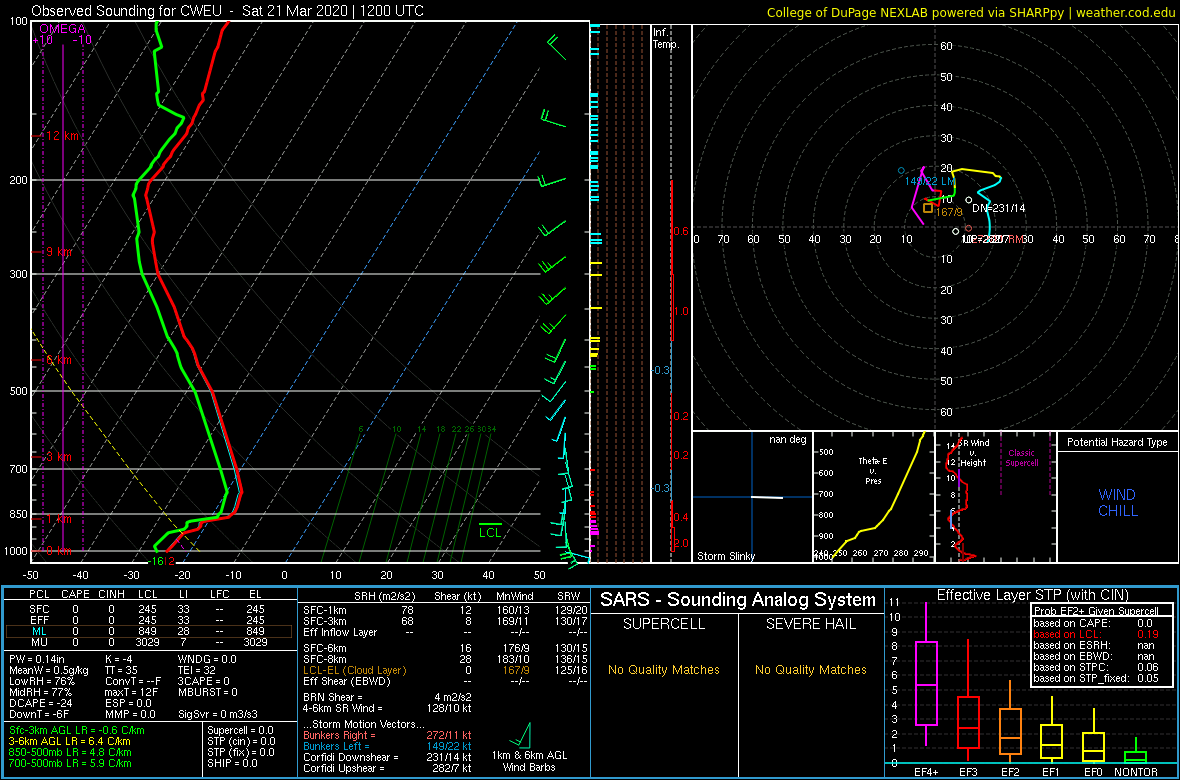
Task: Select the SFC-6km kinematics row
Action: 443,647
